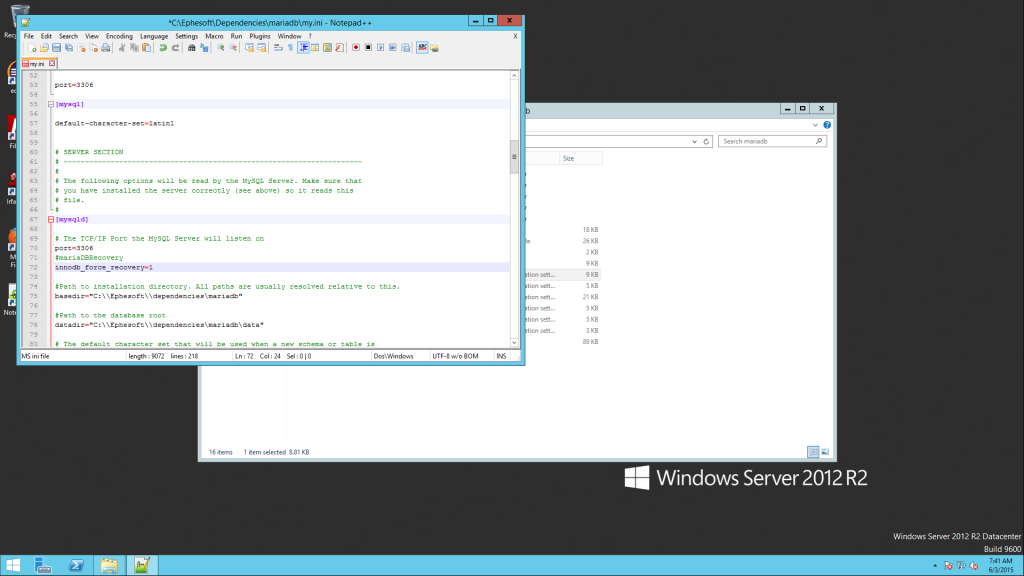Click UTF-8 w/o BOM in status bar

tap(455, 356)
